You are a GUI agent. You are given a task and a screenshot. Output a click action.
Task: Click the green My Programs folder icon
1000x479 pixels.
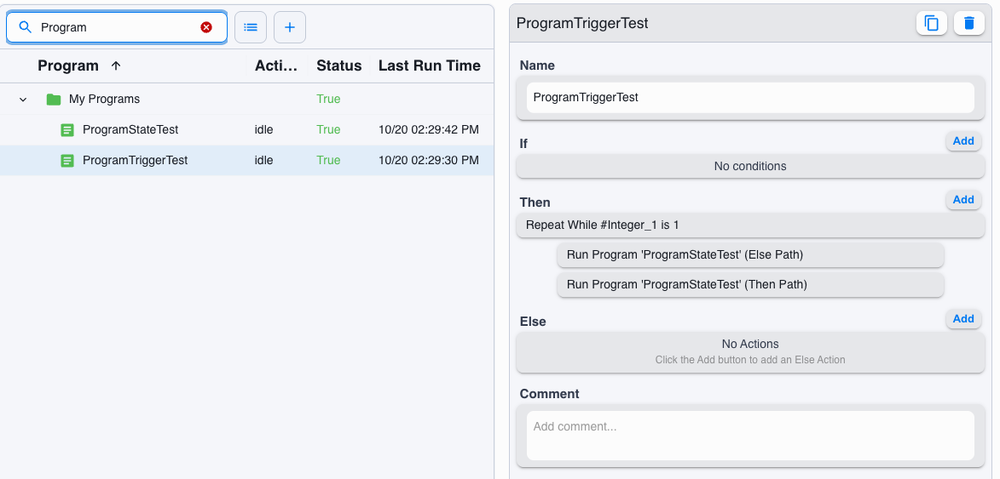click(x=54, y=99)
